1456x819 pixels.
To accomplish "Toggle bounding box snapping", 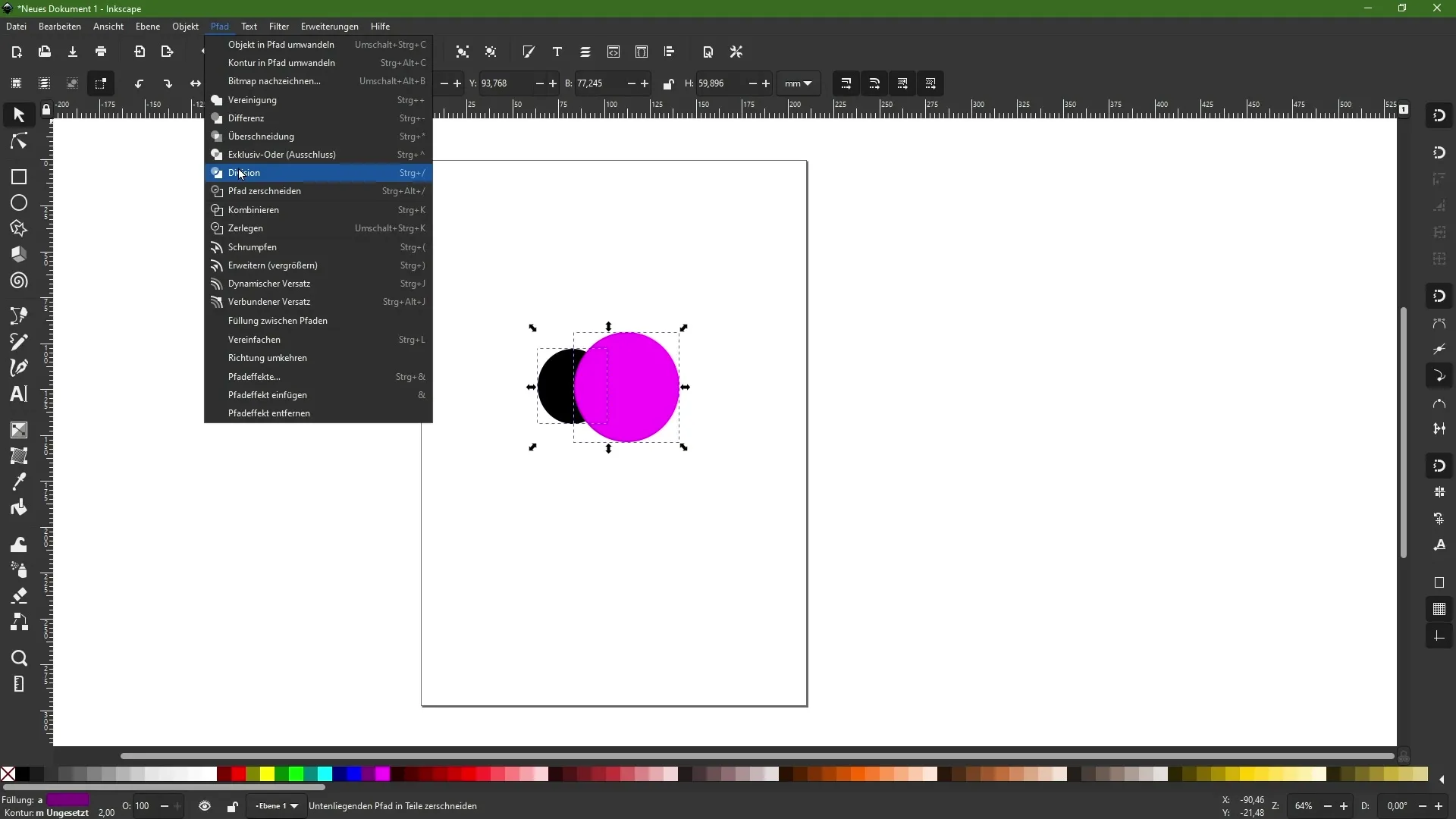I will (x=1440, y=153).
